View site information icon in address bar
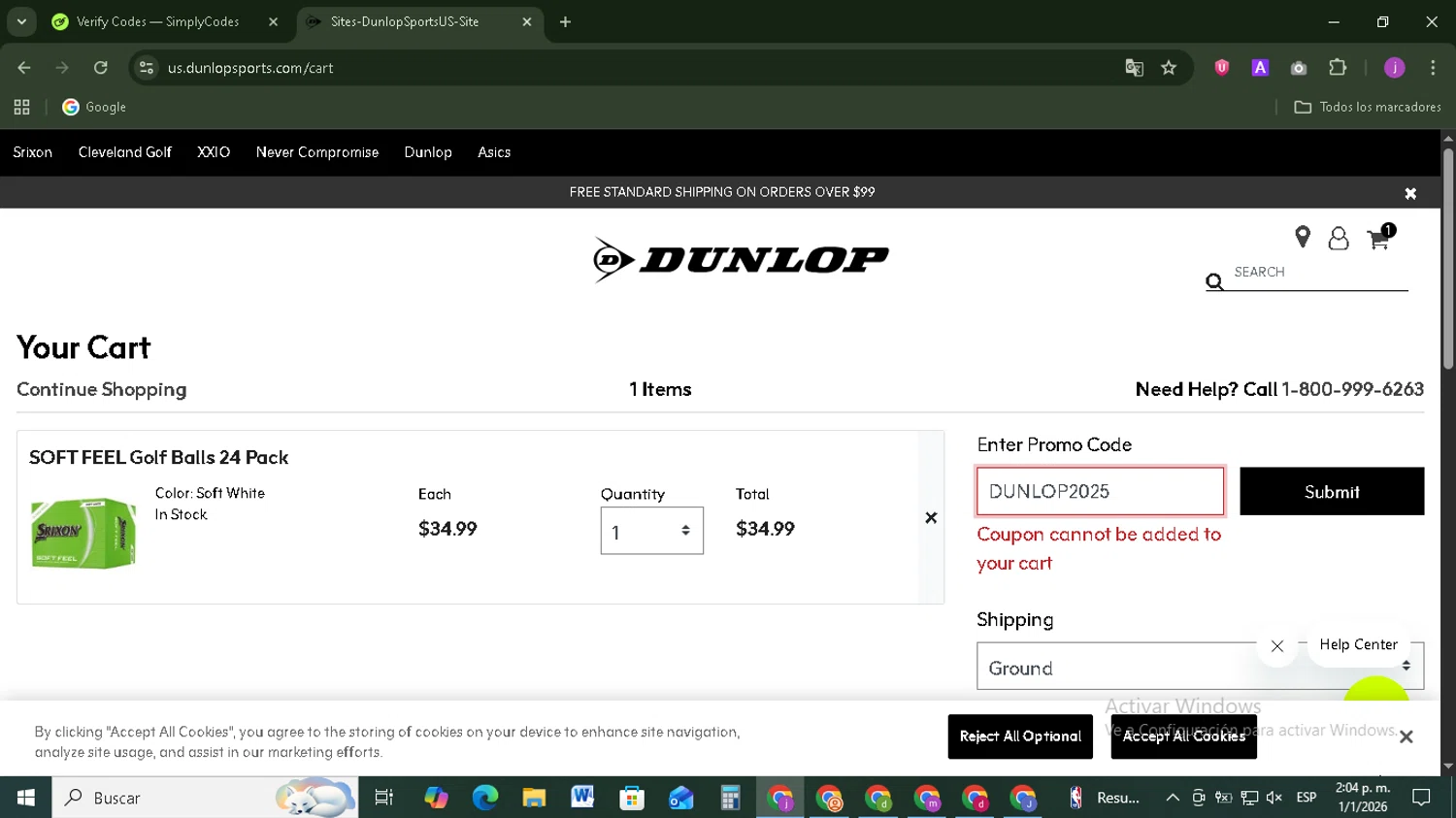This screenshot has width=1456, height=818. (x=147, y=68)
